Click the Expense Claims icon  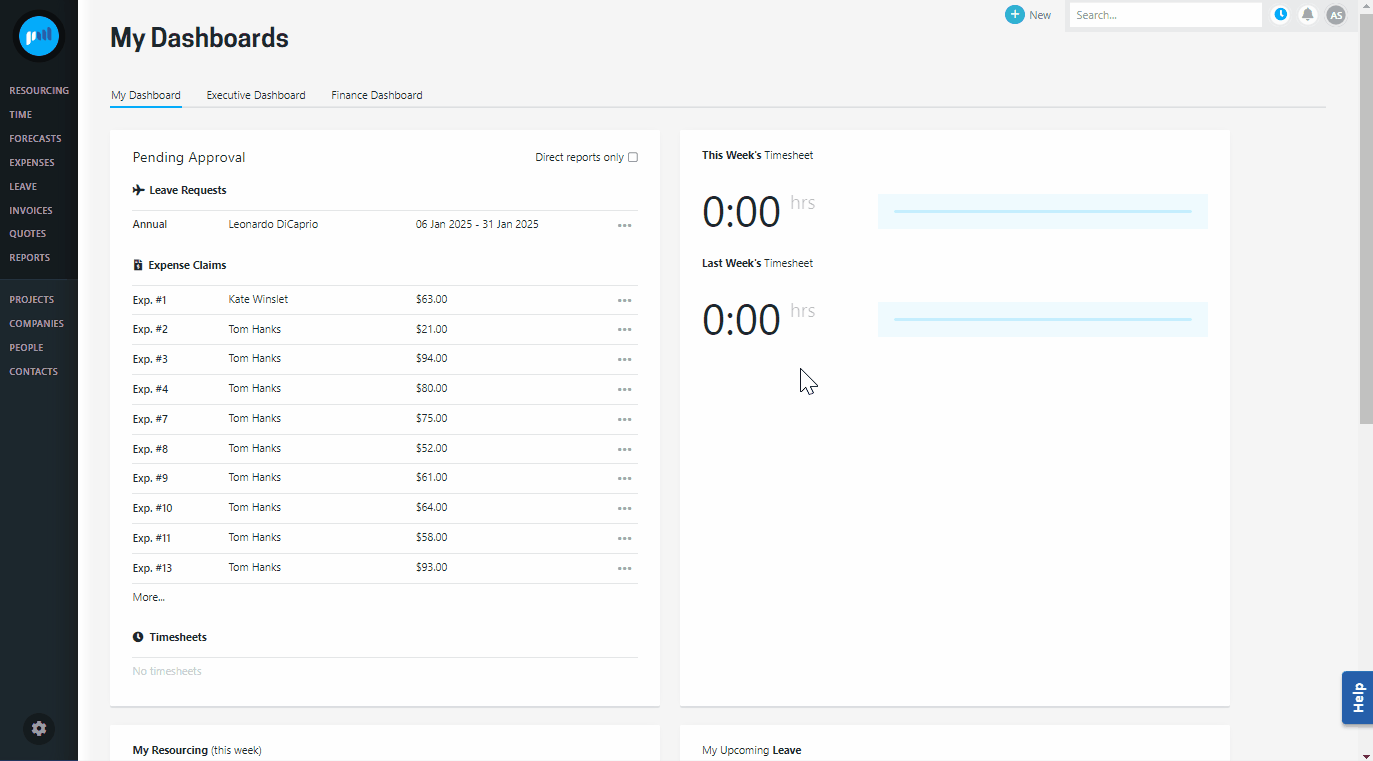click(x=138, y=266)
